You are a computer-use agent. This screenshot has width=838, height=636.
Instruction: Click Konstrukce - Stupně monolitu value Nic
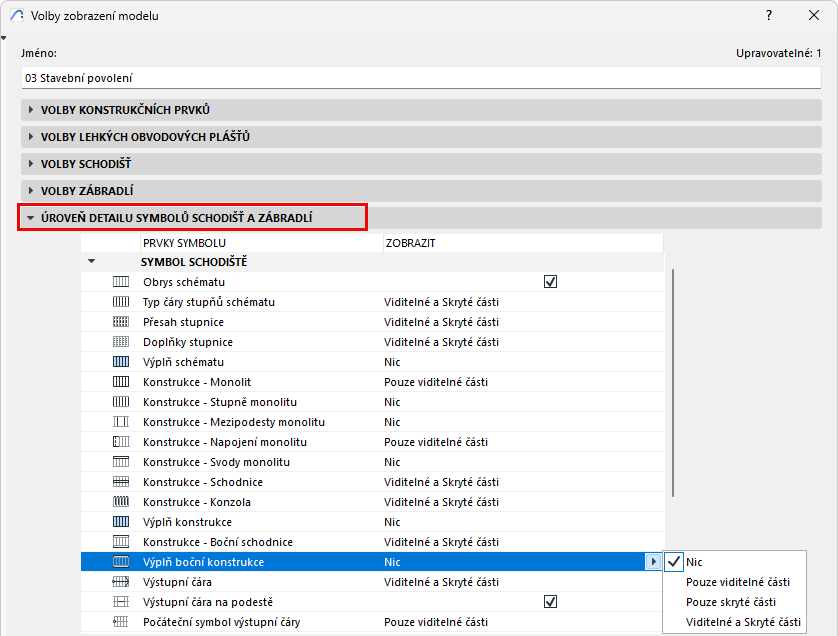392,402
